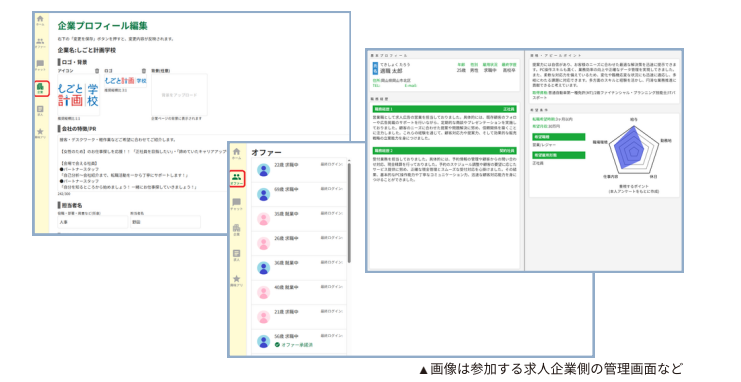Click the オファー承諾済 status on 56歳 row
Viewport: 741px width, 382px height.
tap(293, 345)
